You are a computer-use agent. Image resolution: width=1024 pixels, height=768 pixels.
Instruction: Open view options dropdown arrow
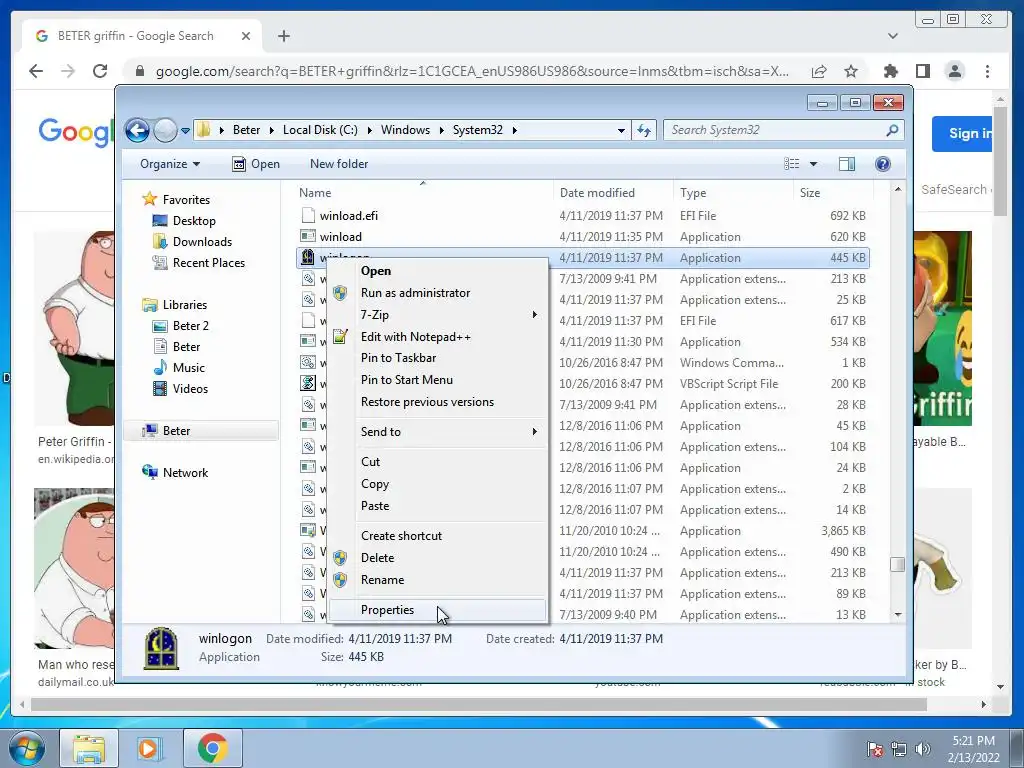[x=813, y=164]
